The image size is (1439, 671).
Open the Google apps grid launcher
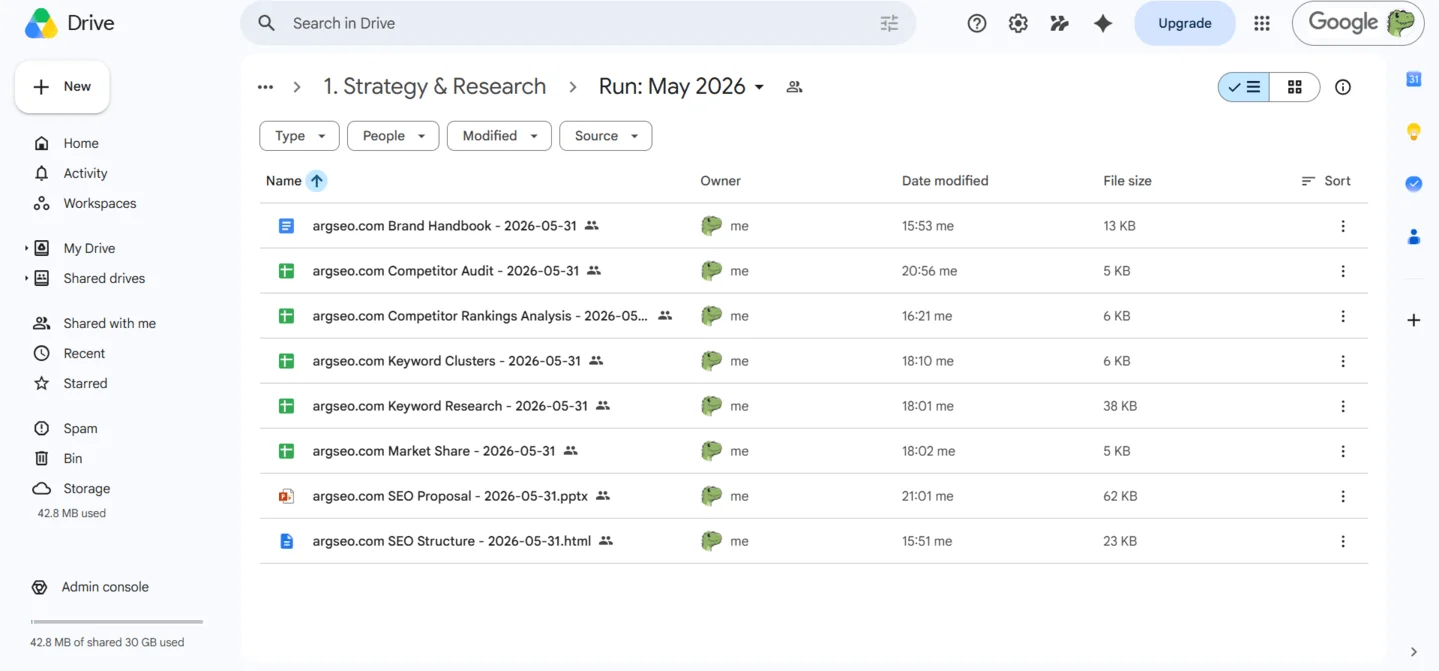[x=1262, y=23]
